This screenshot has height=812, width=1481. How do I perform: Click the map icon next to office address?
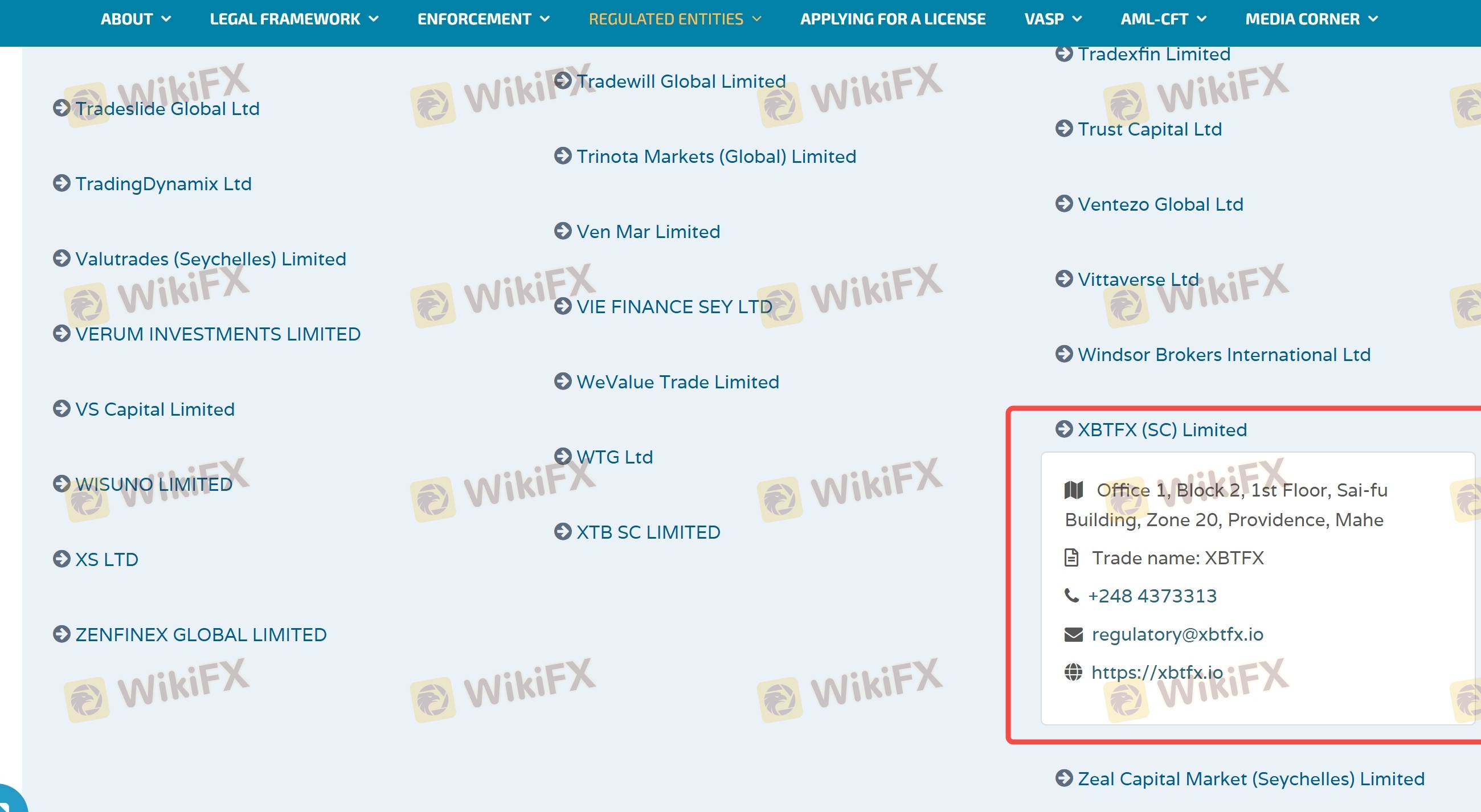coord(1073,490)
